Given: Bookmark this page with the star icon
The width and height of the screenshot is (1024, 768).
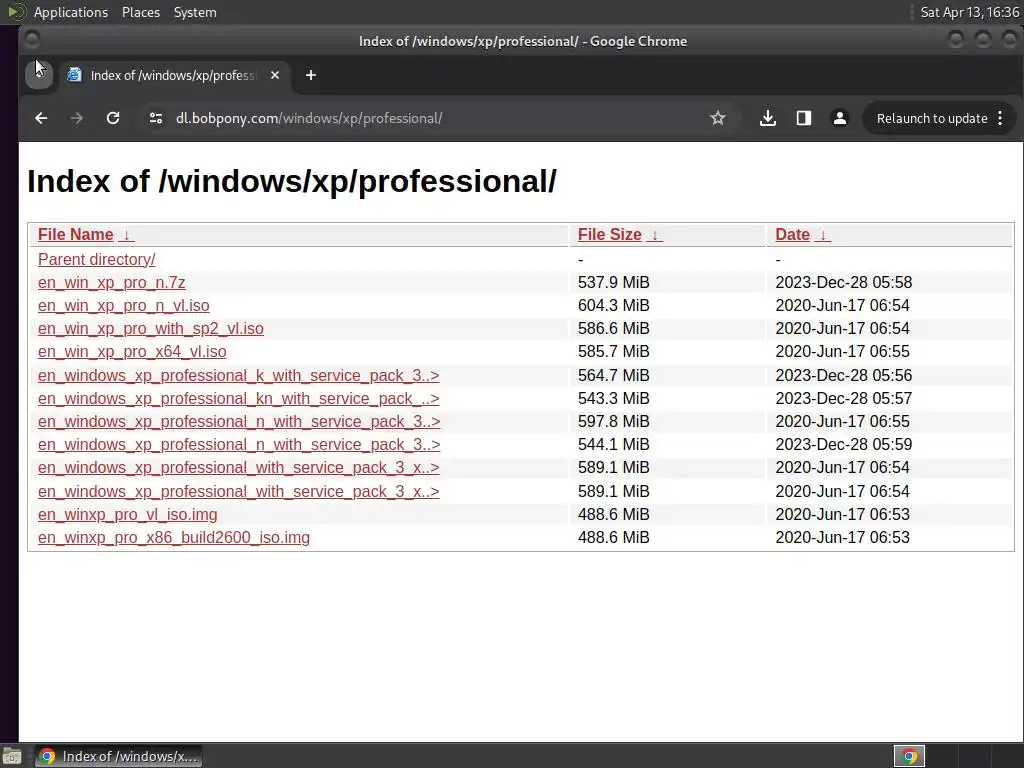Looking at the screenshot, I should (718, 118).
